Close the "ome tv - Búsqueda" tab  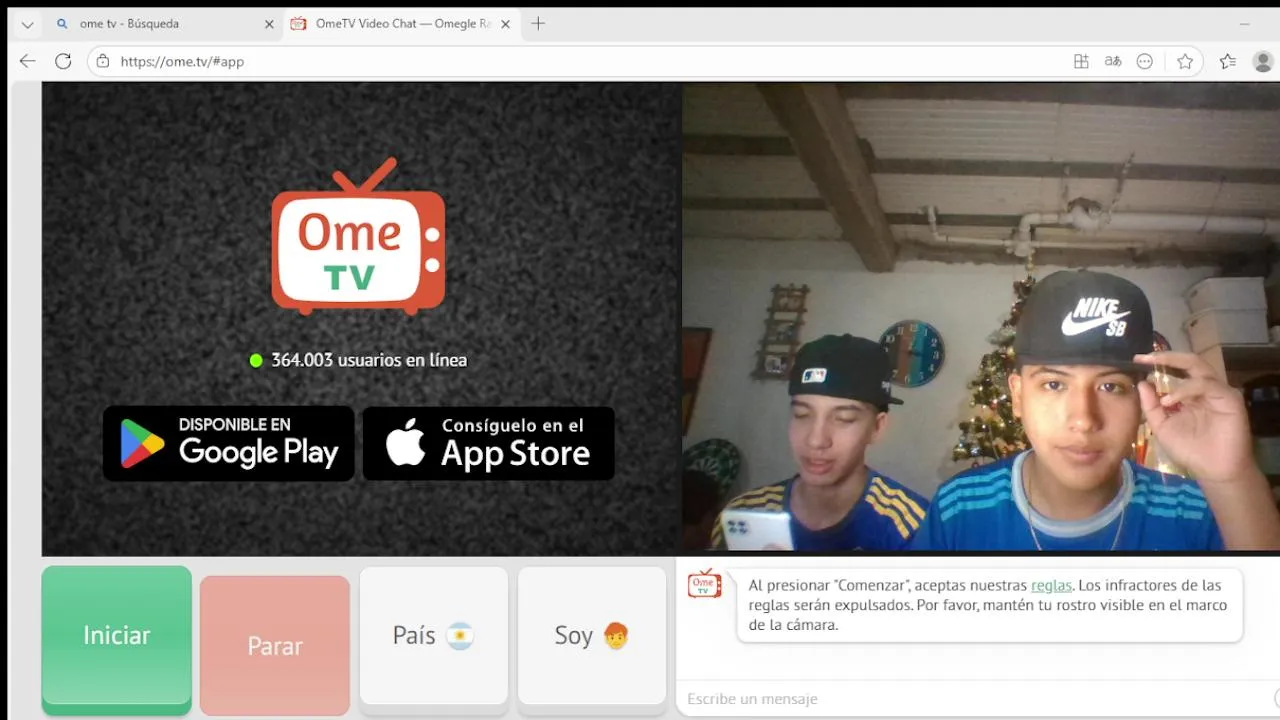tap(269, 24)
